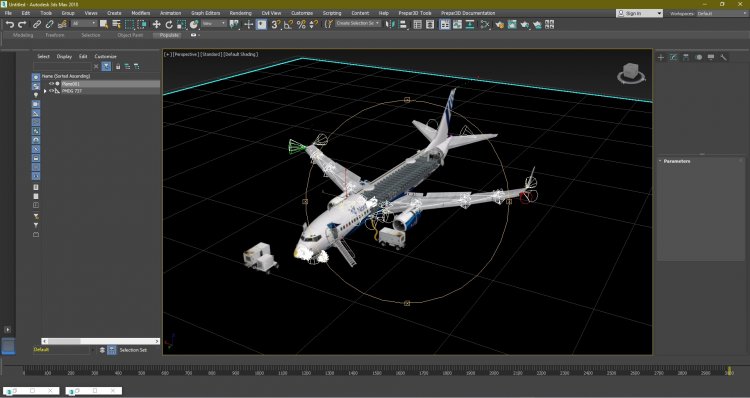The height and width of the screenshot is (398, 750).
Task: Click the time slider at frame 3000
Action: 729,371
